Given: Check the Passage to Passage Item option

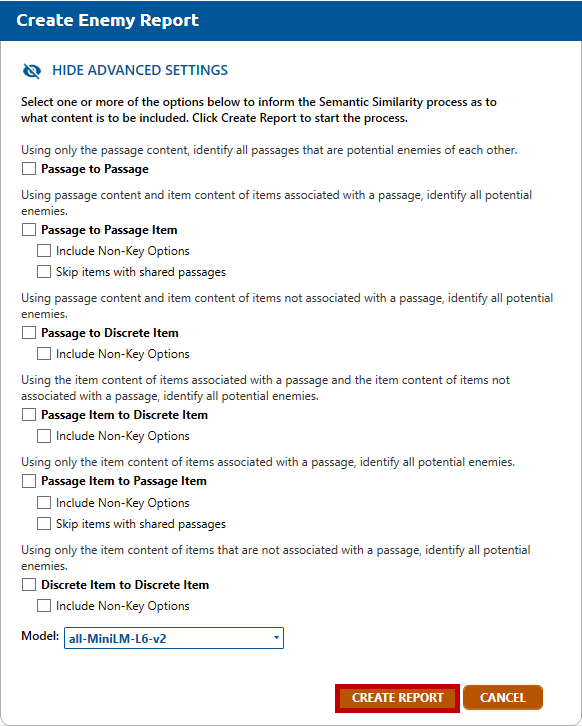Looking at the screenshot, I should (x=29, y=230).
